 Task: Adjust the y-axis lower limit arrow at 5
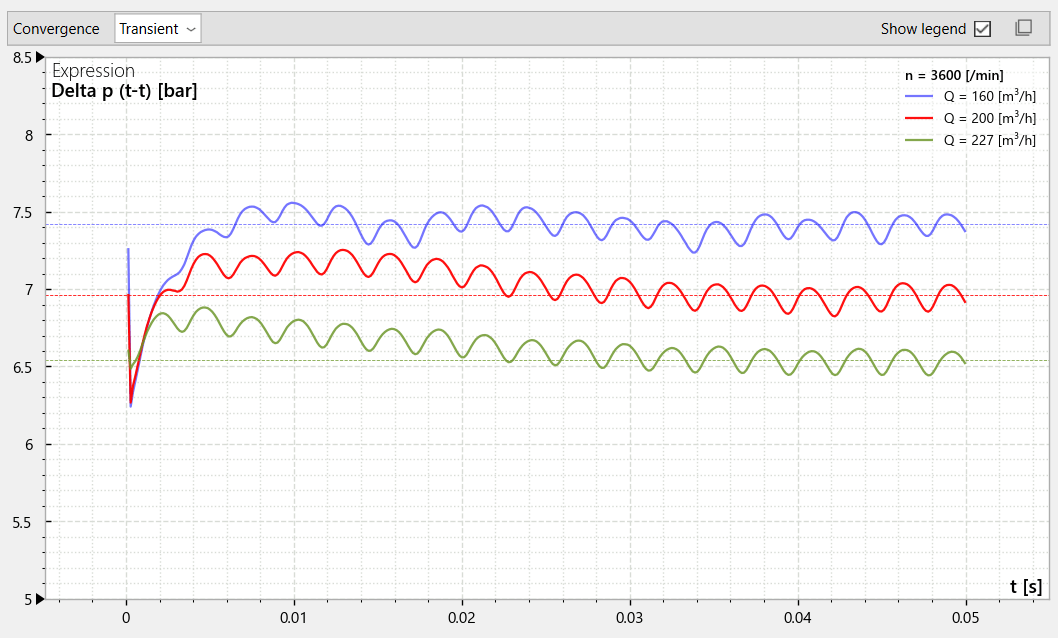point(40,599)
